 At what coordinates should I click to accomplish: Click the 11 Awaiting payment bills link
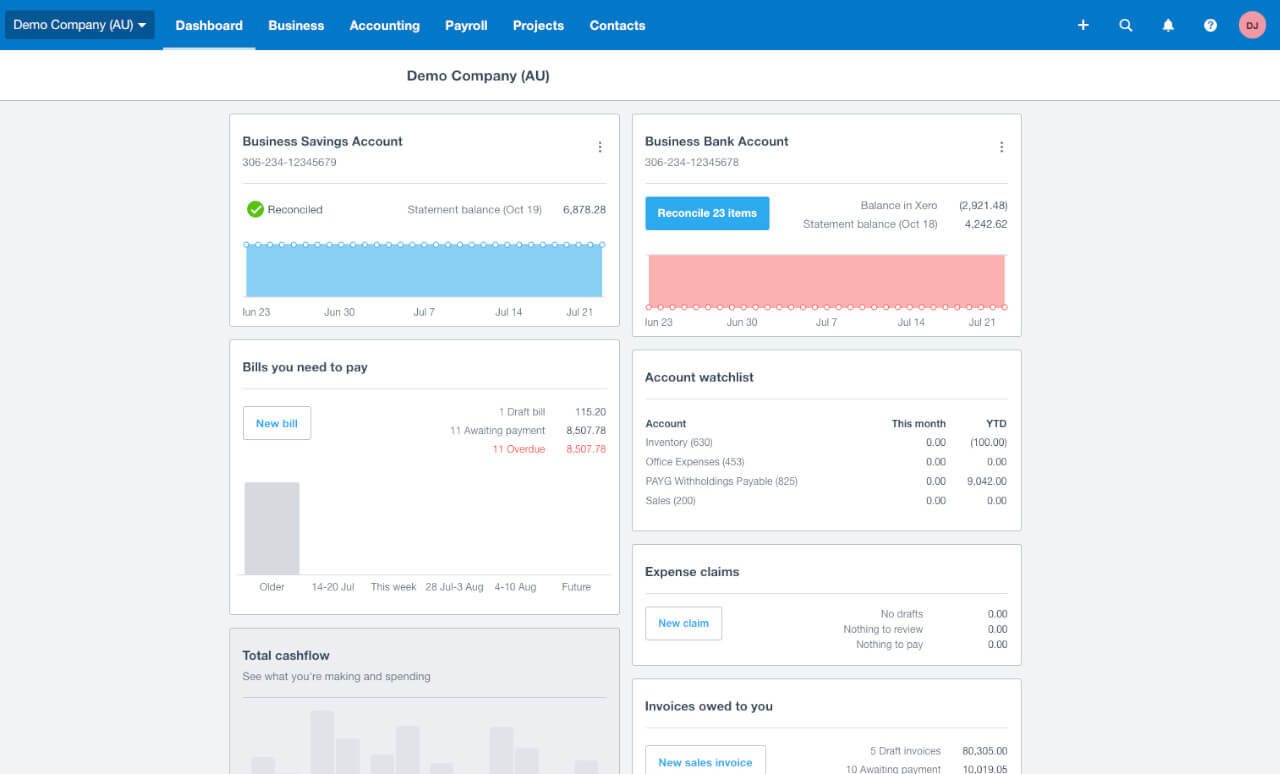click(x=498, y=431)
